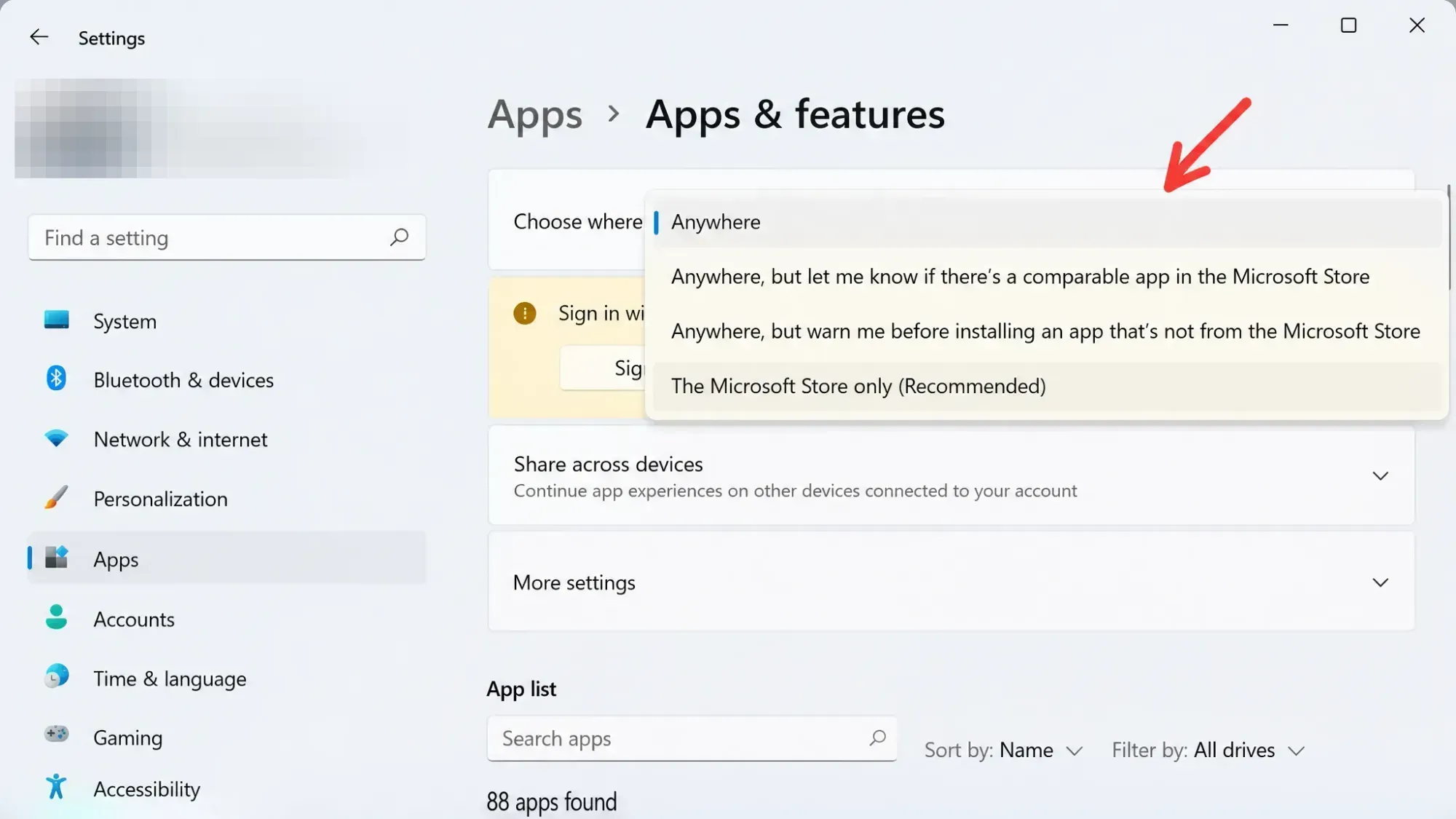The image size is (1456, 819).
Task: Open Bluetooth & devices sidebar label
Action: point(183,380)
